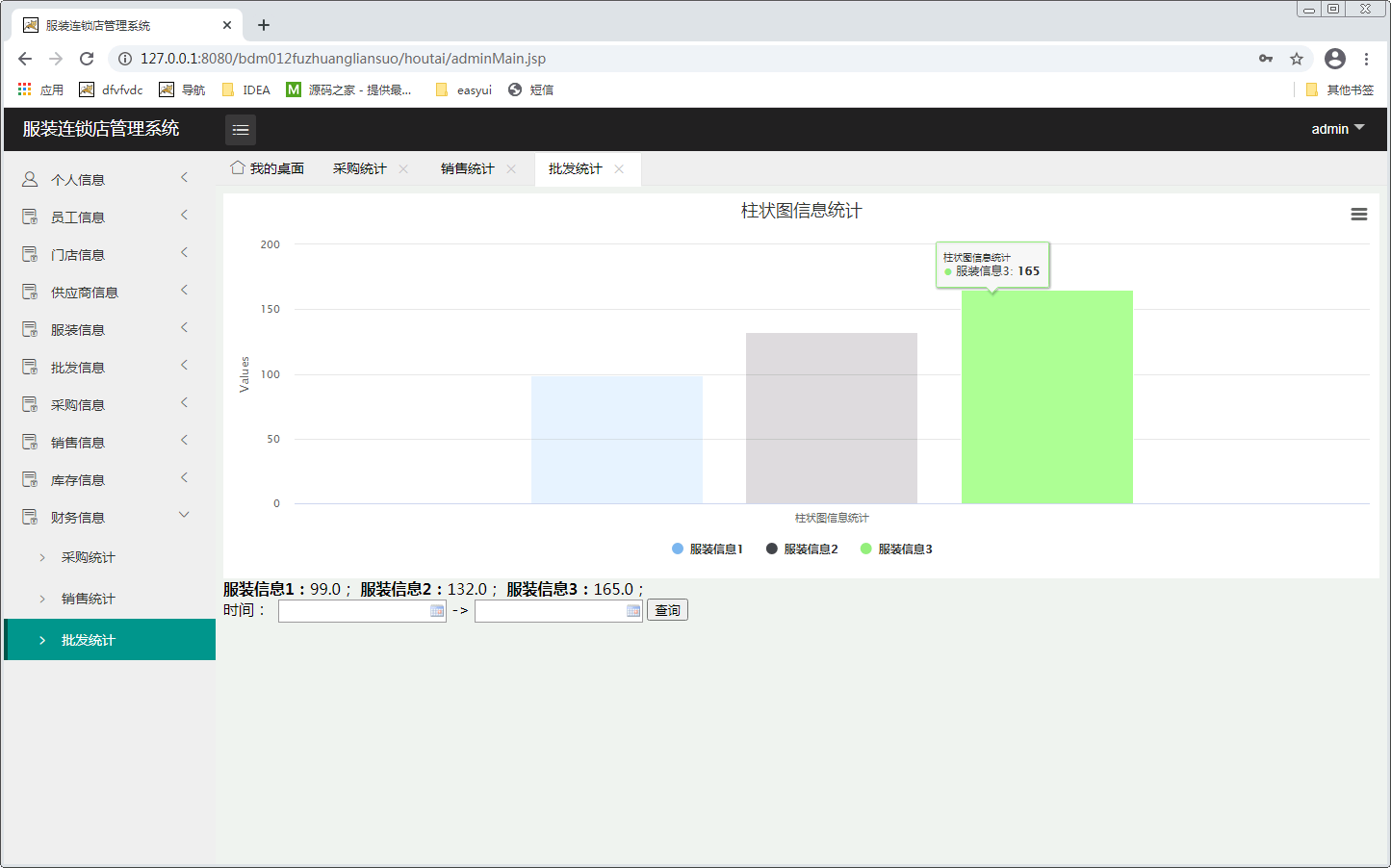Bookmark this page with the star icon

tap(1297, 59)
